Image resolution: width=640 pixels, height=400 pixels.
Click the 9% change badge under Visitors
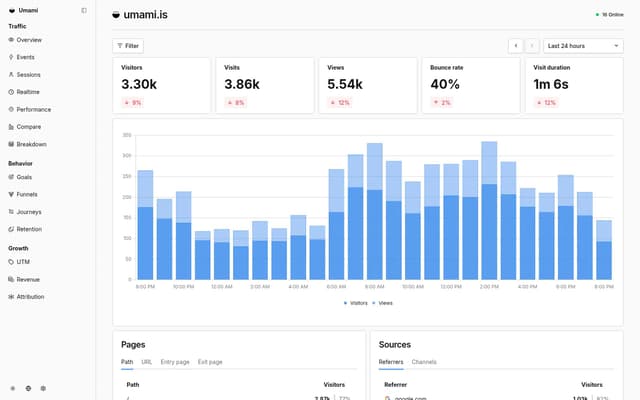pyautogui.click(x=133, y=102)
